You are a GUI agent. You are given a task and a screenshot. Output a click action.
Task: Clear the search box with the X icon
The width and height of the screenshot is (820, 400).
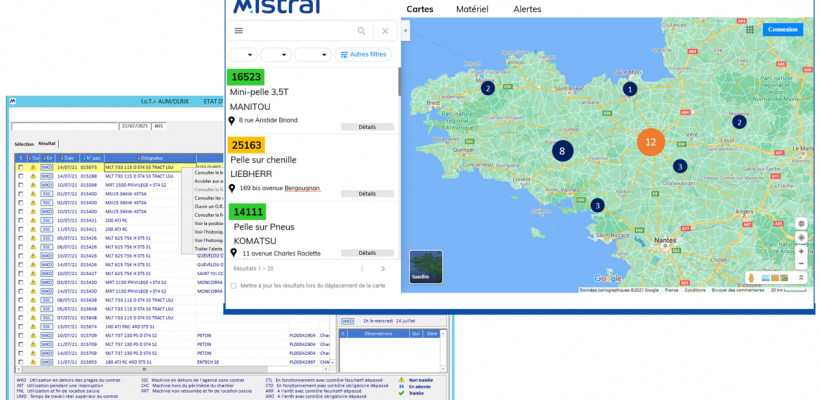(x=385, y=31)
